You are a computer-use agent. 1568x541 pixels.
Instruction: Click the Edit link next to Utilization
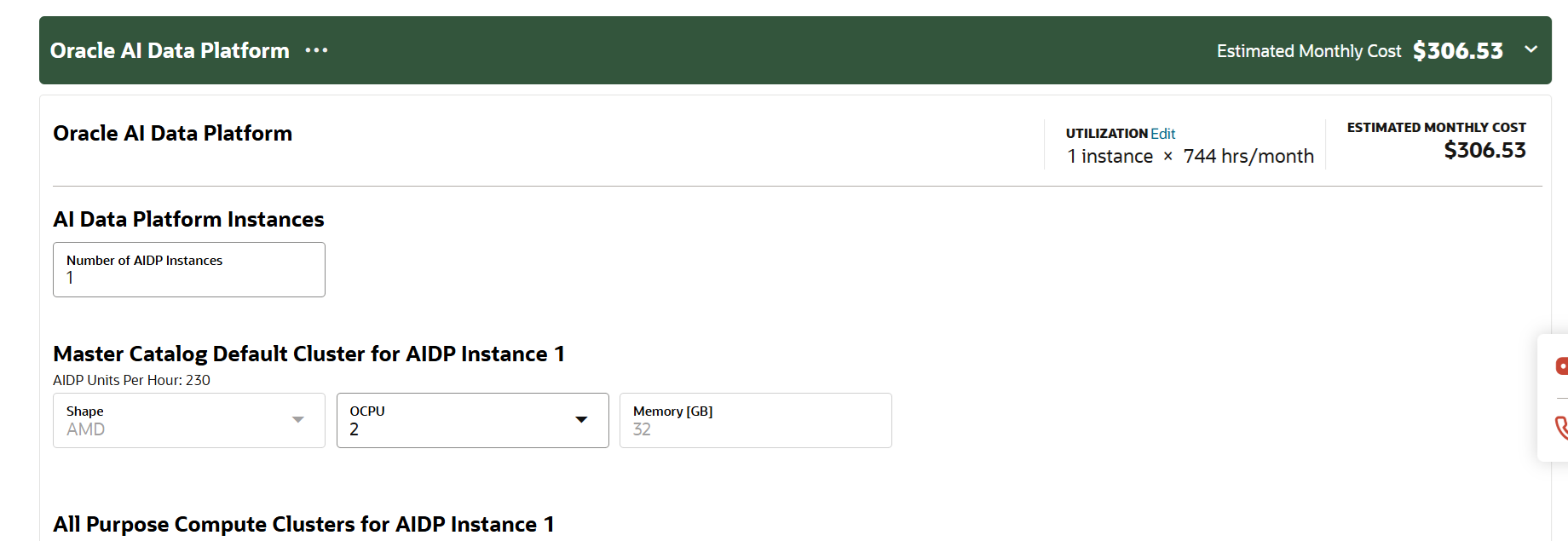coord(1162,134)
